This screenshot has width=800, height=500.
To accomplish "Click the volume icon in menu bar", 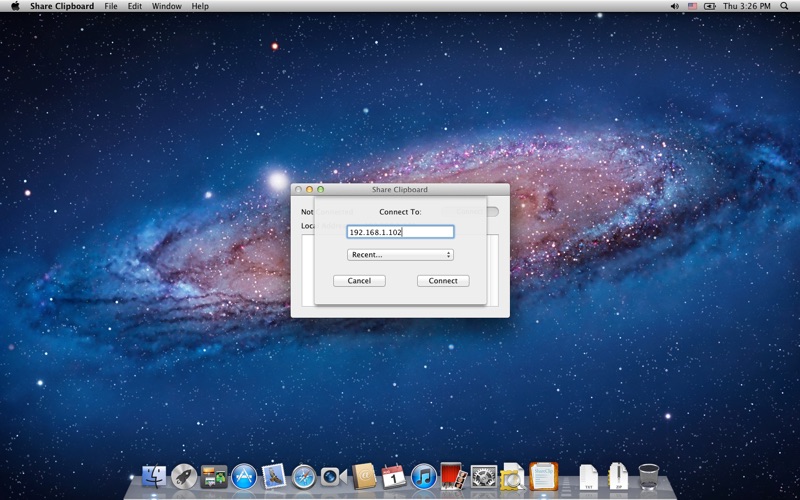I will pos(674,6).
